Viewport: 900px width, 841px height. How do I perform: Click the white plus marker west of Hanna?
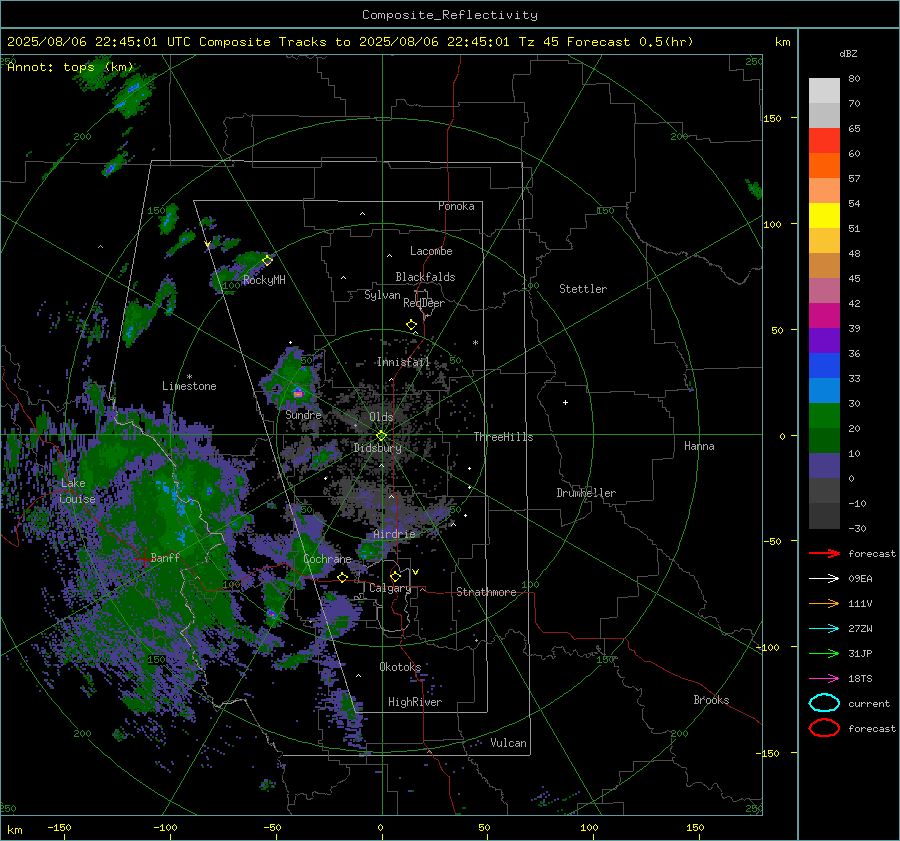(x=565, y=402)
